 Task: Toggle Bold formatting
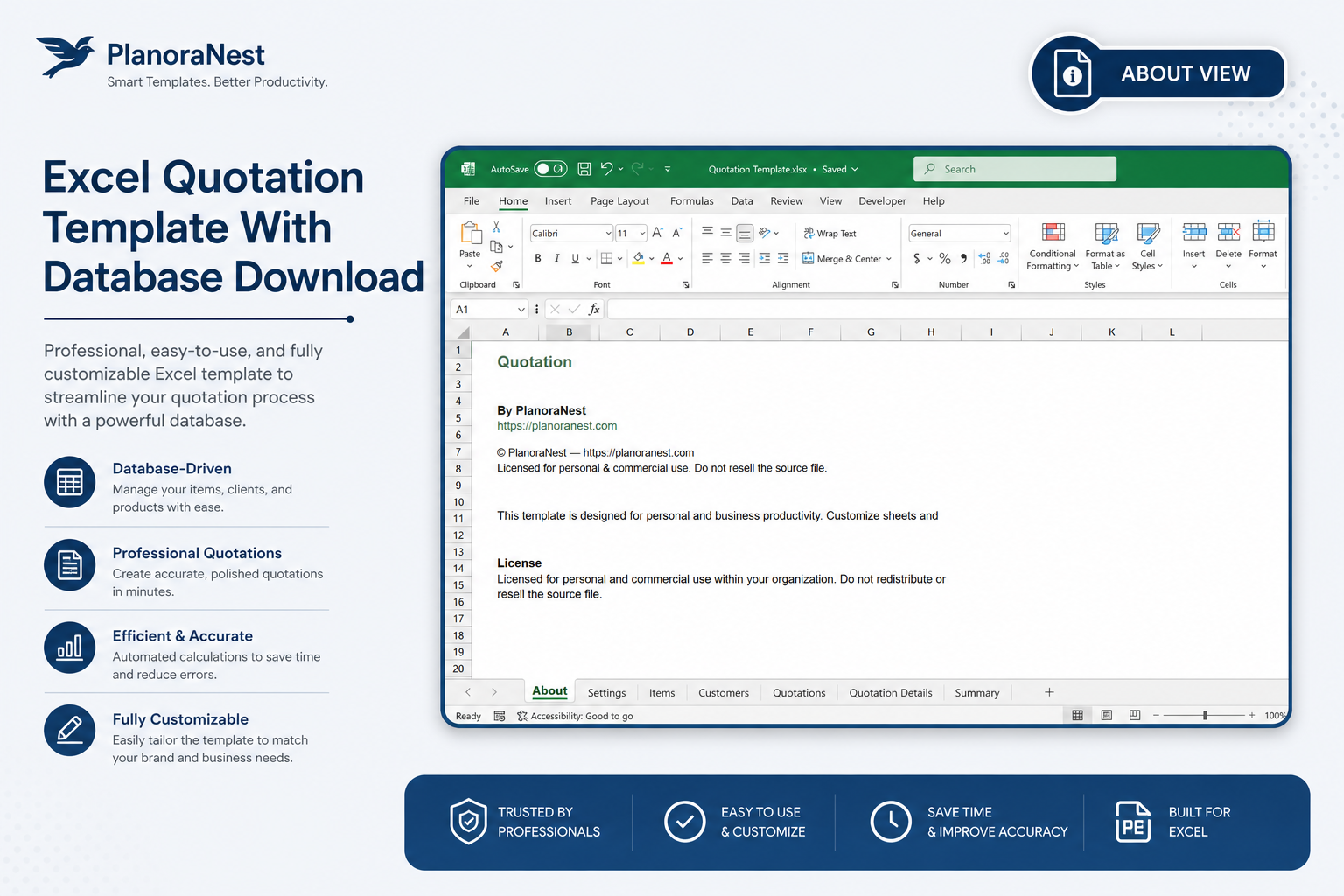(538, 258)
